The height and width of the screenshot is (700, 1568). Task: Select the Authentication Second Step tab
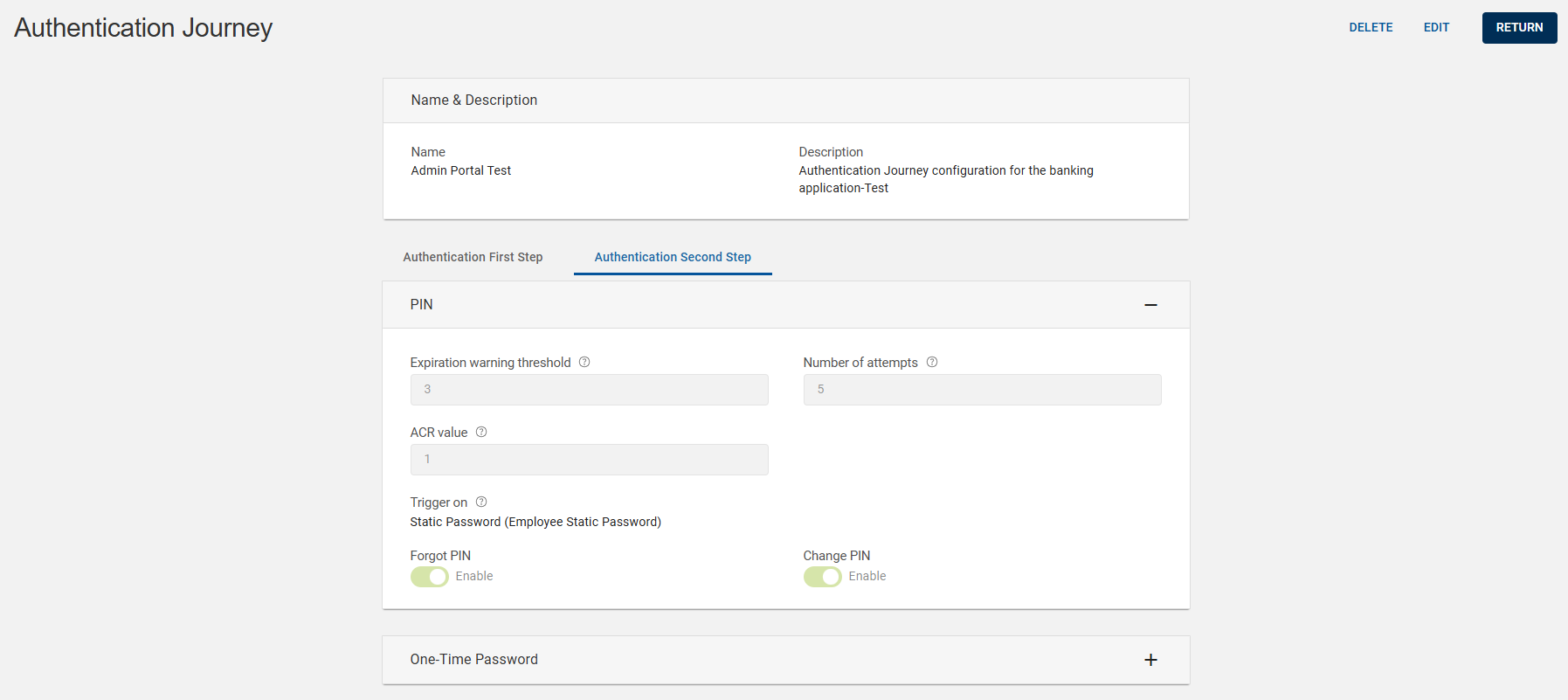click(x=673, y=257)
